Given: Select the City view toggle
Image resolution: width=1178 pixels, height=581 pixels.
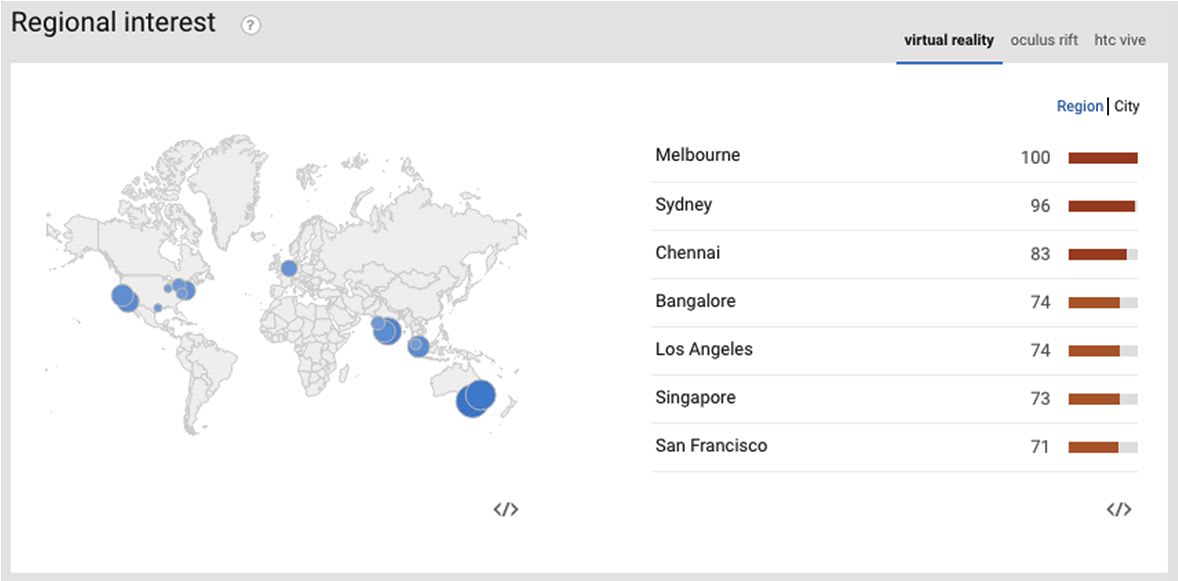Looking at the screenshot, I should [x=1126, y=107].
